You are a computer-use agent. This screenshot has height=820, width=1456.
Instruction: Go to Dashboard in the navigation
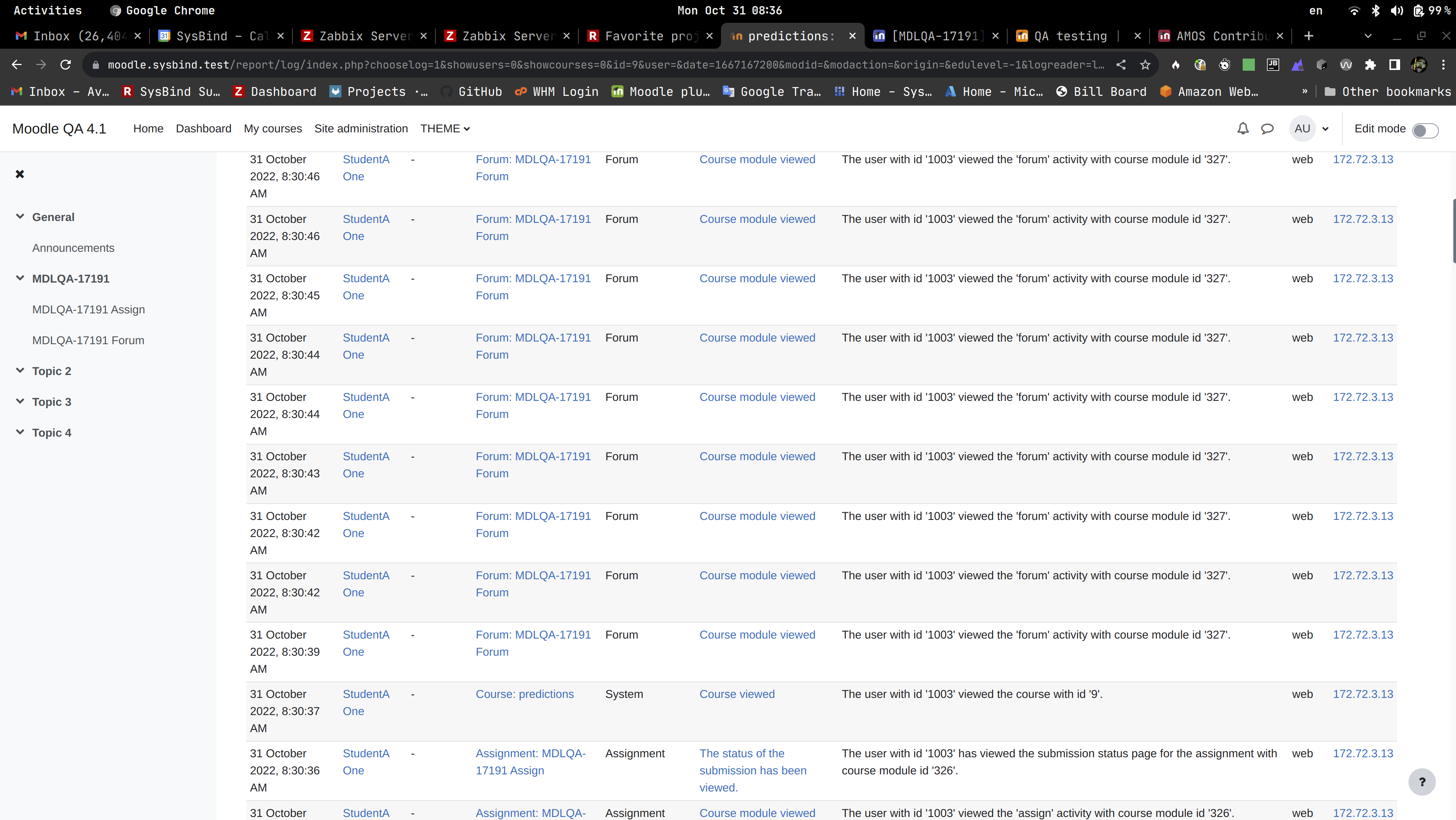coord(203,129)
